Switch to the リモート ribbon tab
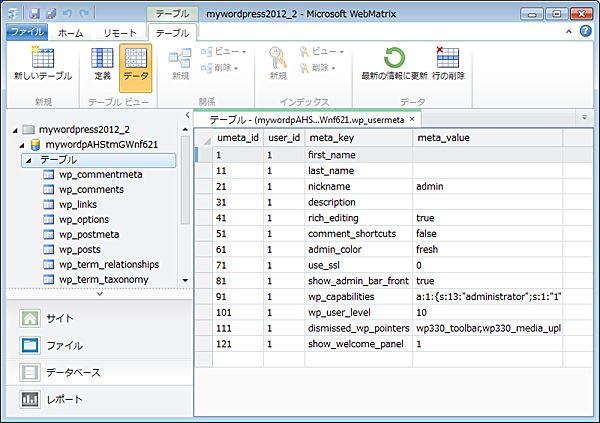 pos(120,33)
